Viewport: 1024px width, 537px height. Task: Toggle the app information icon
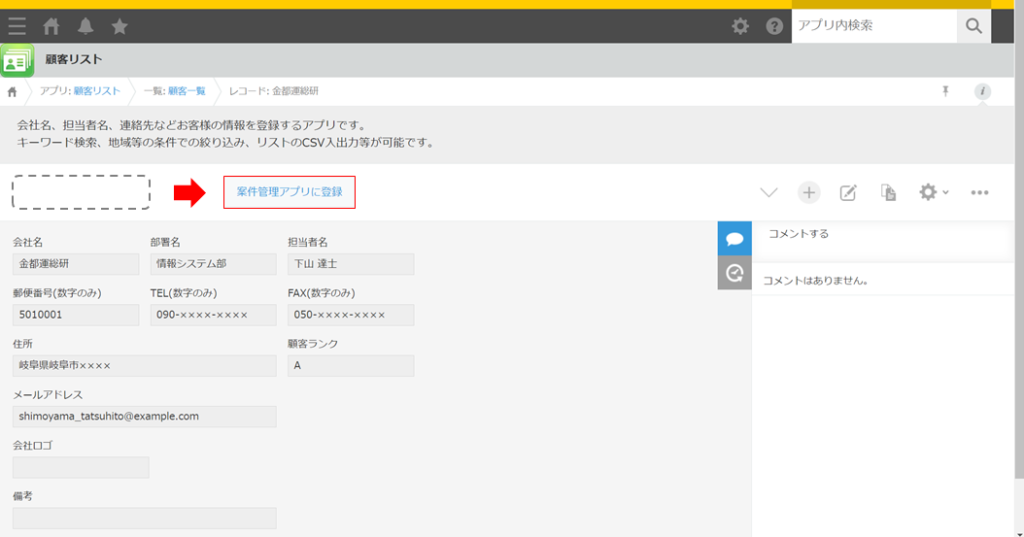click(982, 91)
